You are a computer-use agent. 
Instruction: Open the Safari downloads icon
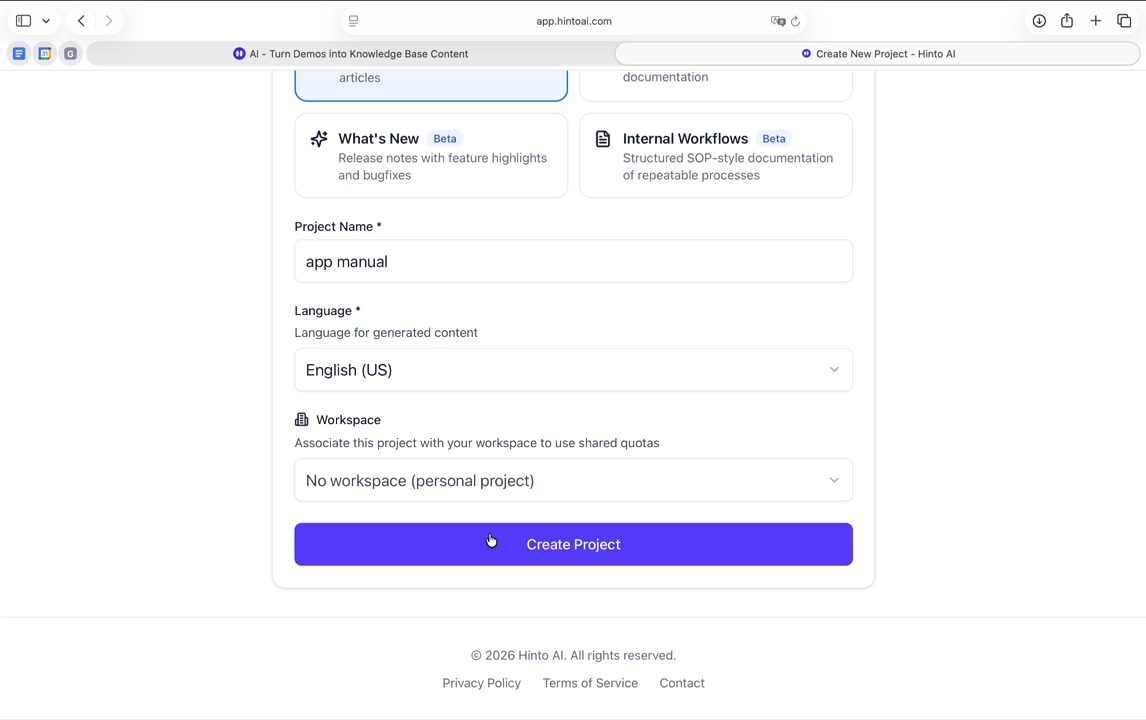pyautogui.click(x=1039, y=21)
